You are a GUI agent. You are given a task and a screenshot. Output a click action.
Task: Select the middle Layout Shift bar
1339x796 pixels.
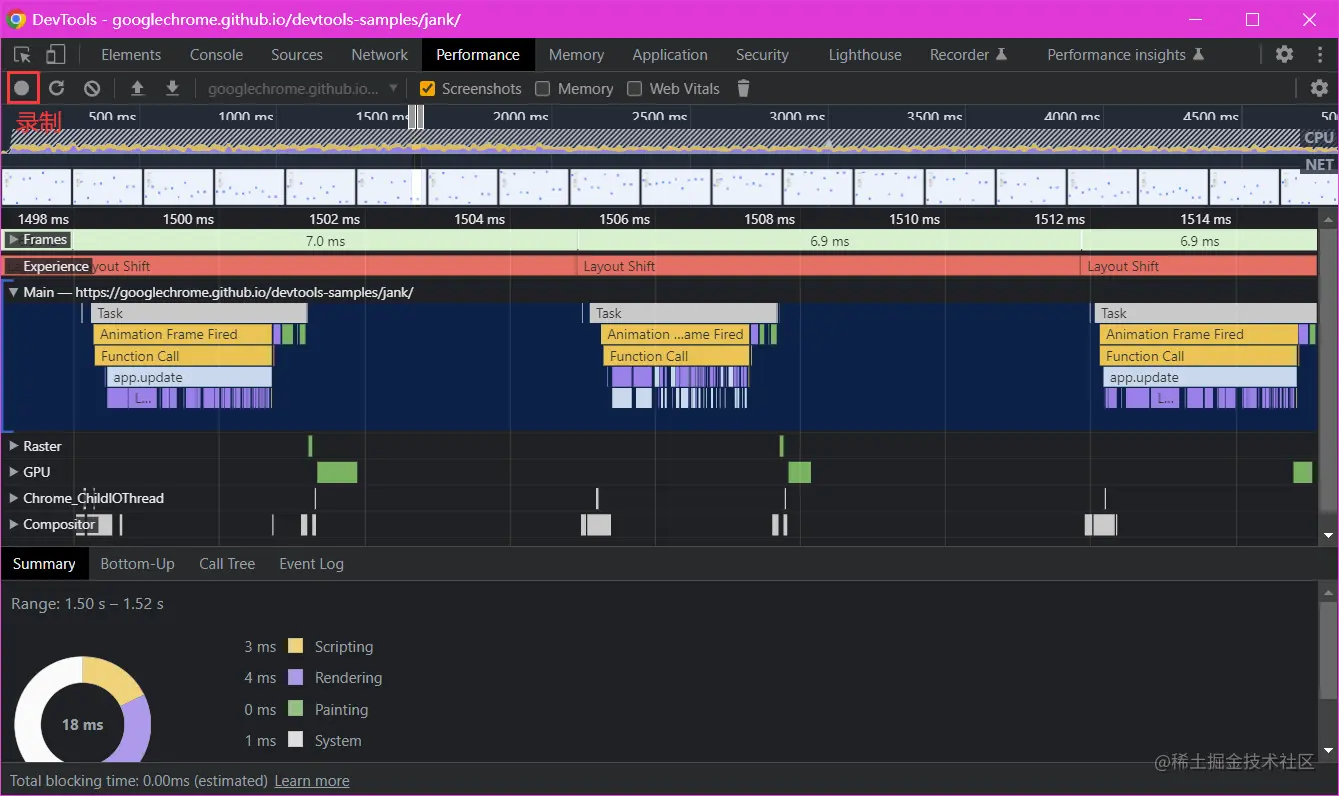pos(829,266)
